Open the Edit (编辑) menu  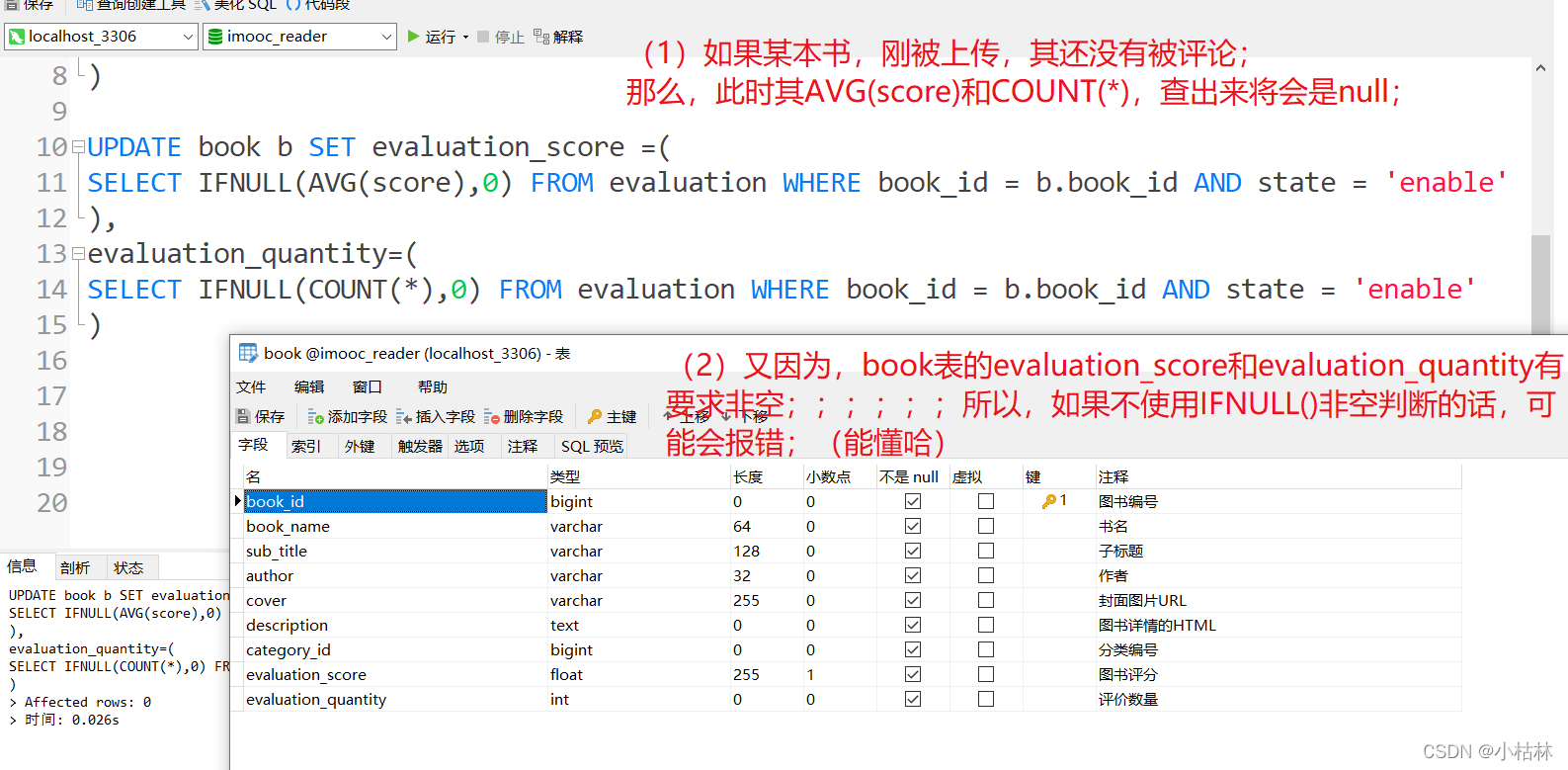(309, 386)
